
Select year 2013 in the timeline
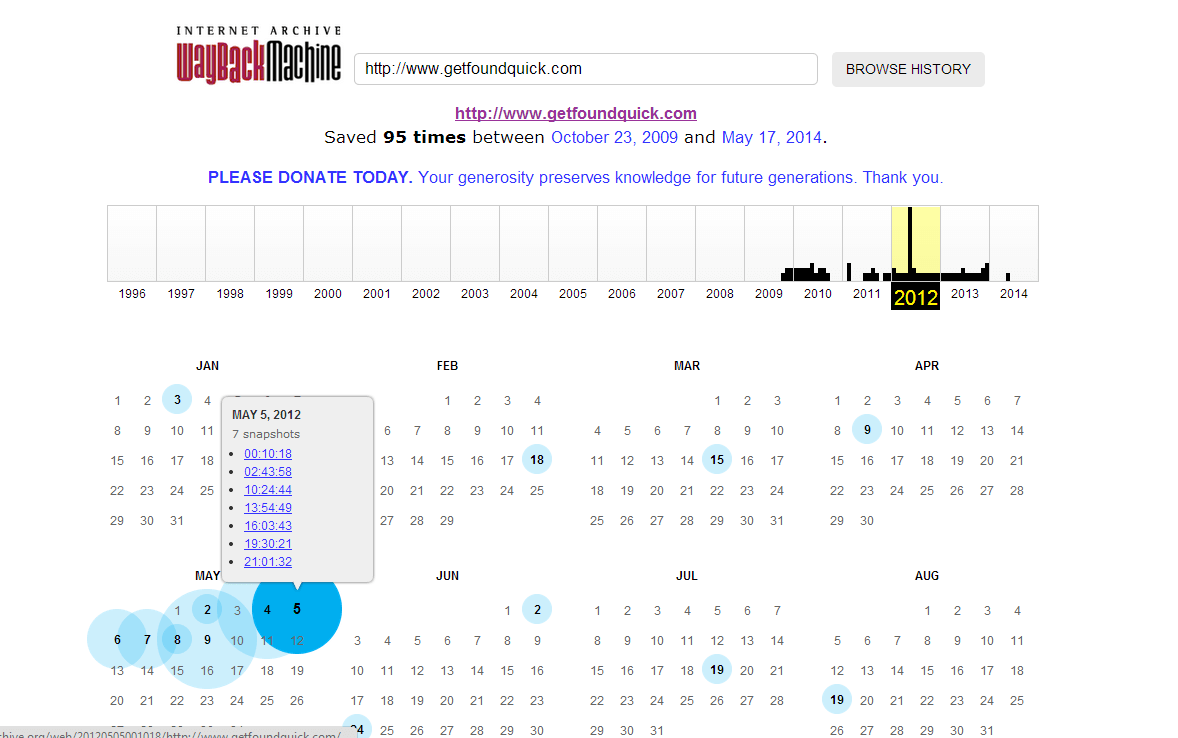965,294
